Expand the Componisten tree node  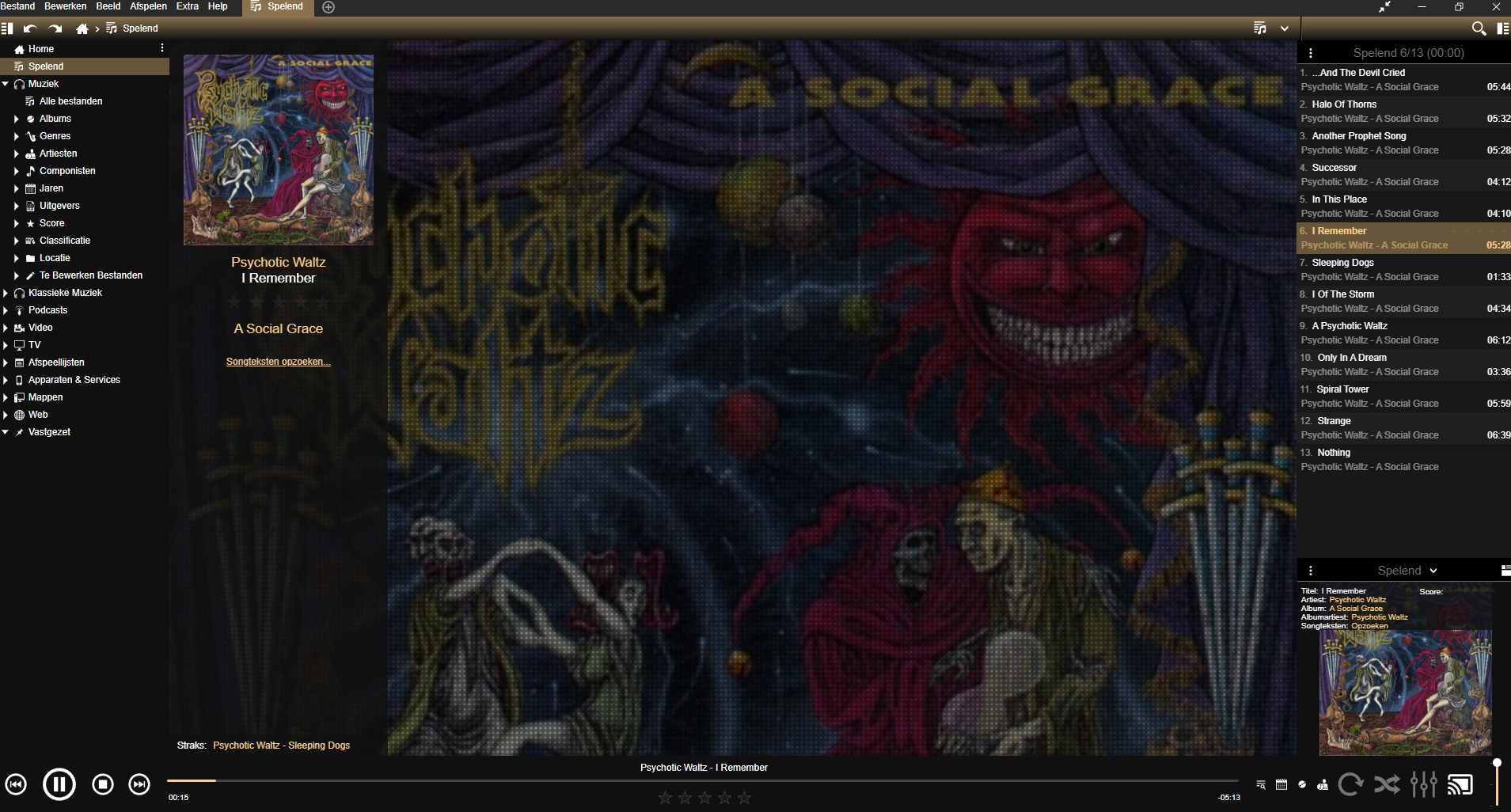click(x=16, y=171)
